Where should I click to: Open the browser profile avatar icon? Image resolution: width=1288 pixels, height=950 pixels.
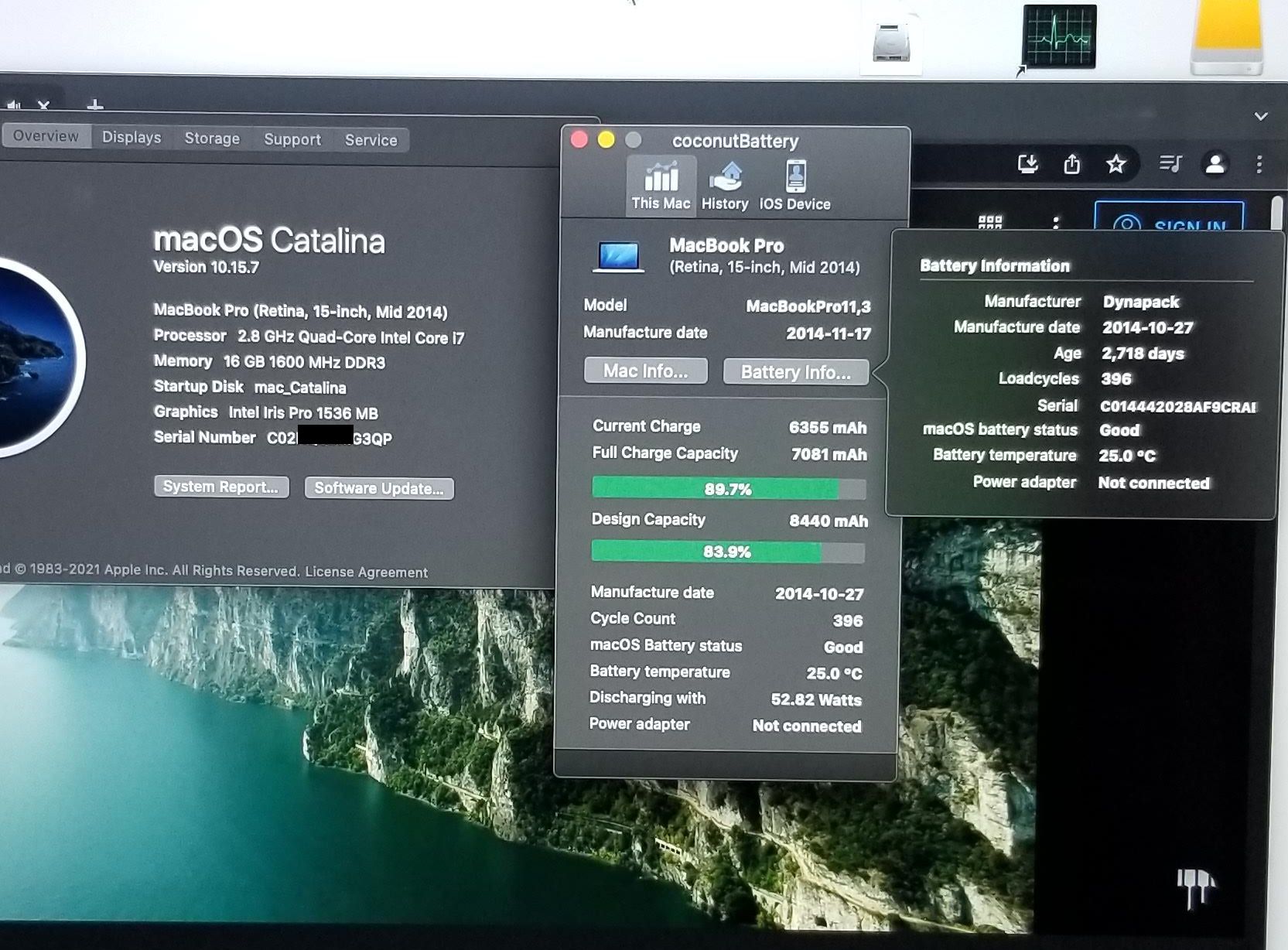[1215, 164]
